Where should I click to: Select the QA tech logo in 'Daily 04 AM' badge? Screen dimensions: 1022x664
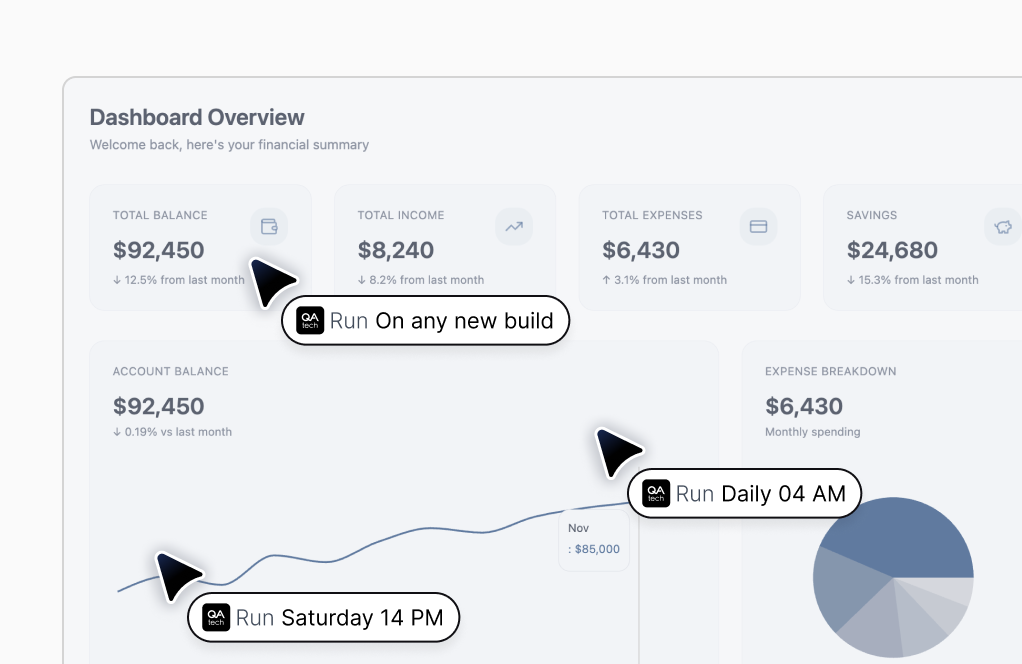point(656,493)
